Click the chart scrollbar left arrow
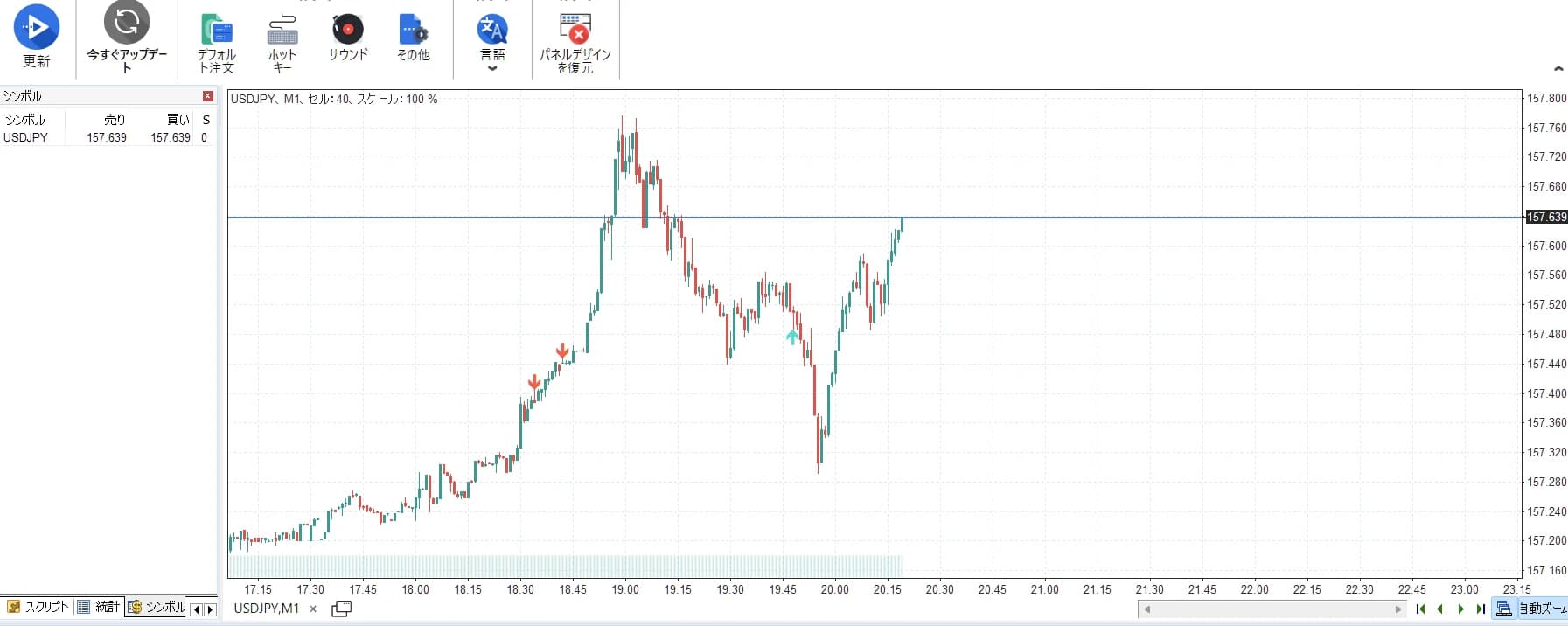1568x626 pixels. click(1146, 609)
